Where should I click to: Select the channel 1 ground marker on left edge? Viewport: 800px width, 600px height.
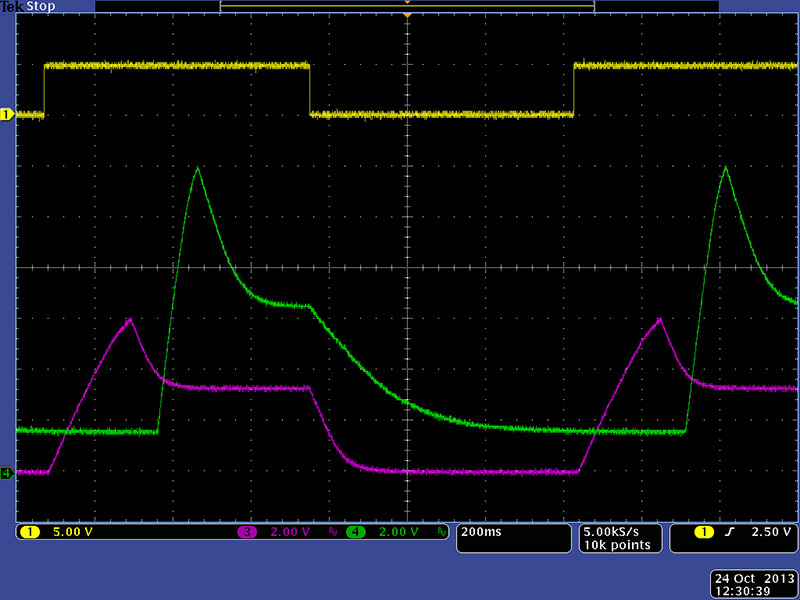point(6,115)
